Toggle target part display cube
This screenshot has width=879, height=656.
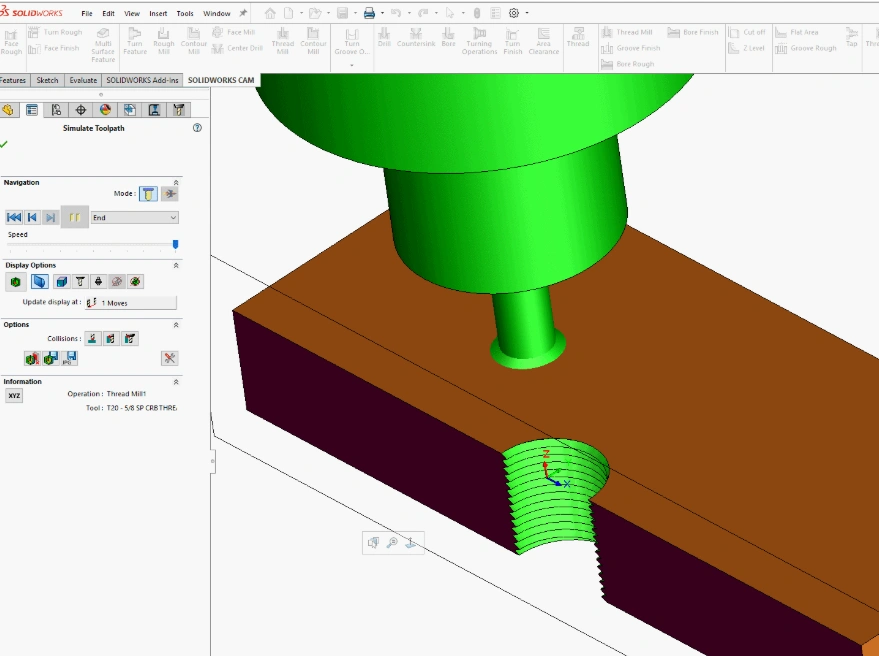(x=62, y=281)
